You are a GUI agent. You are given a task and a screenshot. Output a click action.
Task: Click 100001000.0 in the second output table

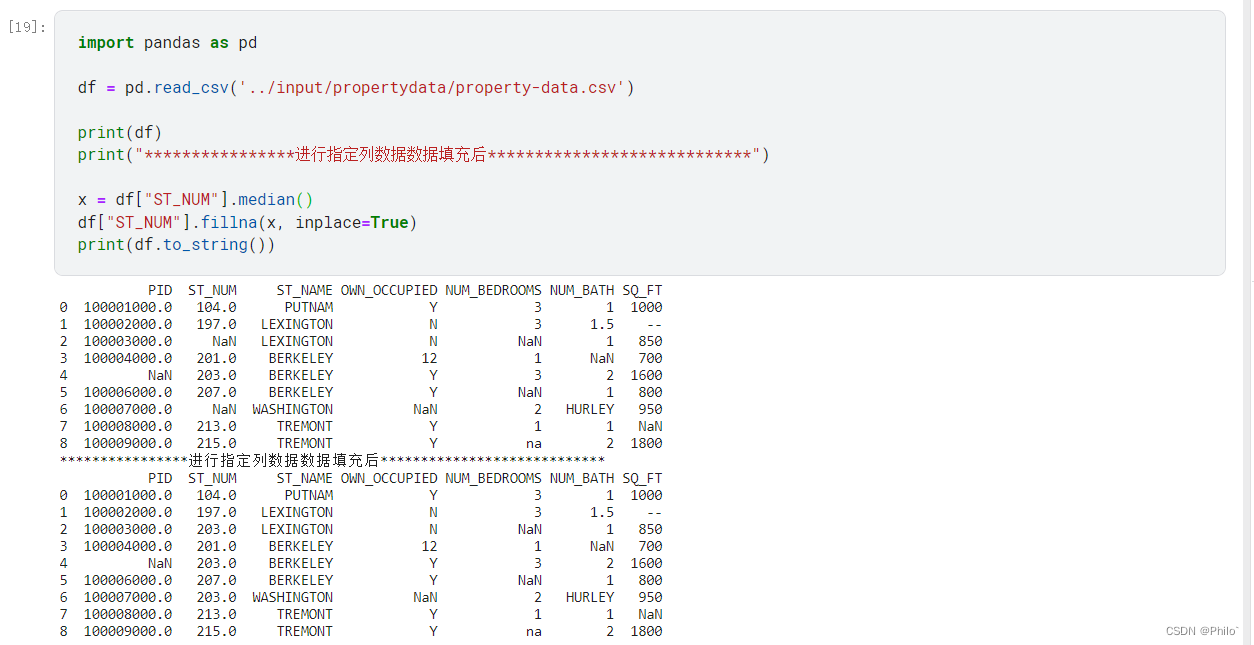(x=128, y=495)
